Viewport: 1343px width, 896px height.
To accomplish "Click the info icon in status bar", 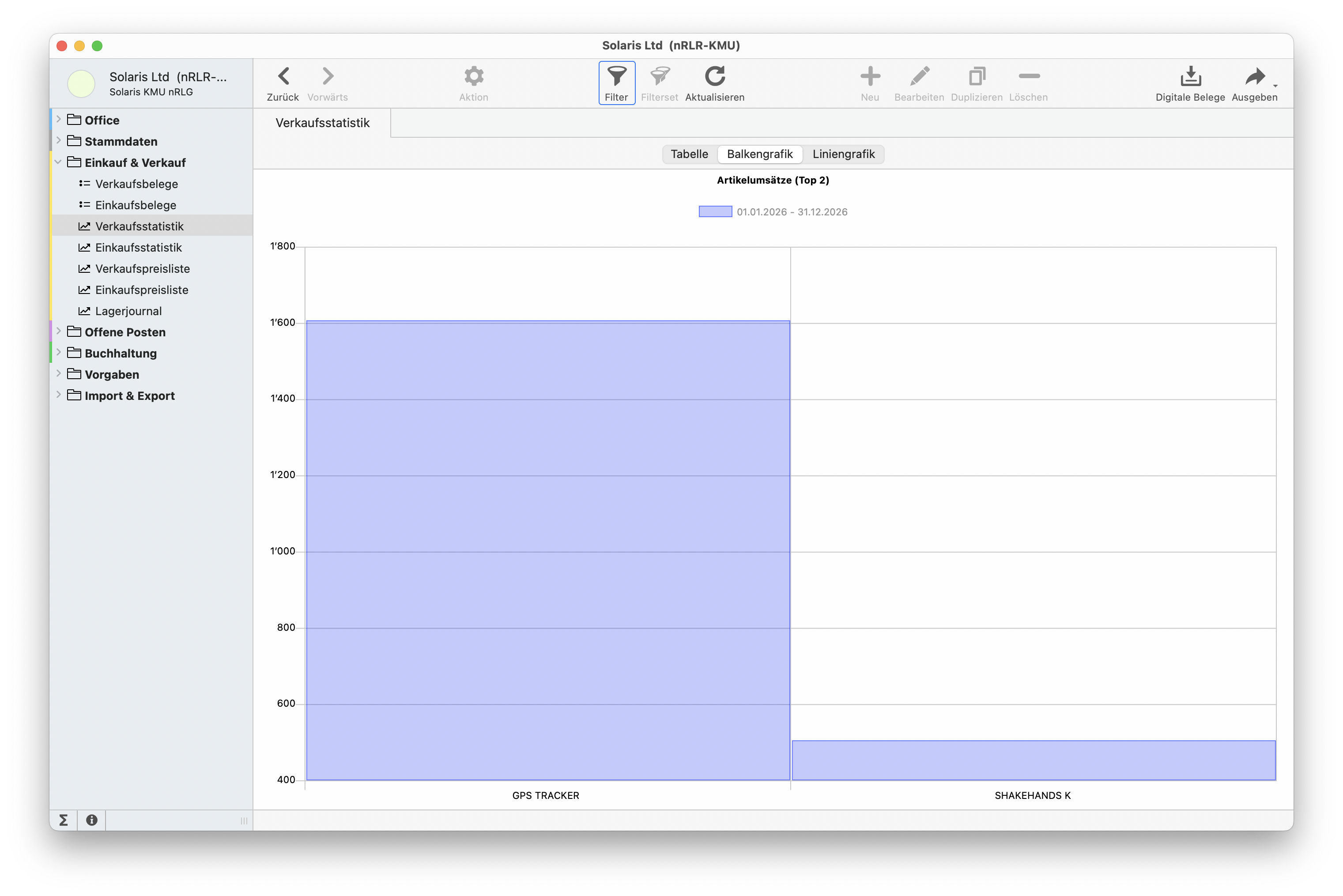I will (x=91, y=821).
